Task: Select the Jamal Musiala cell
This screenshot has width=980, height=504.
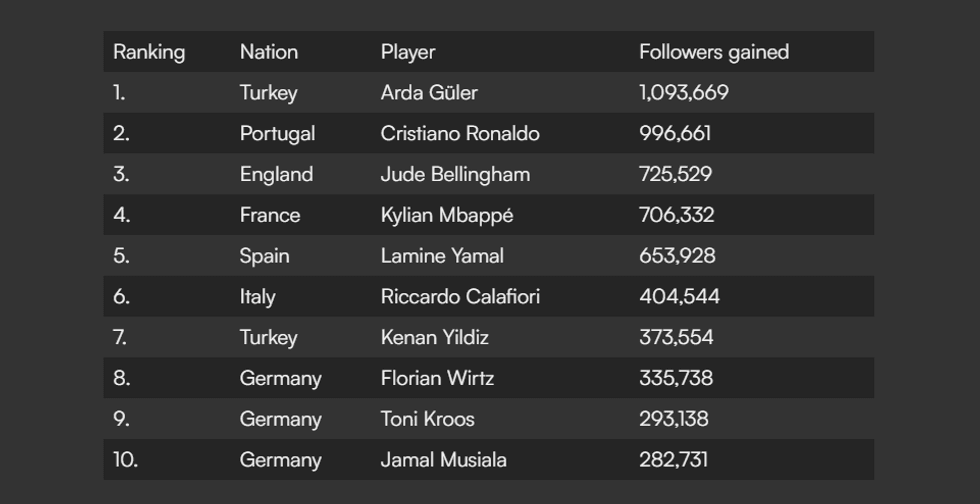Action: 443,460
